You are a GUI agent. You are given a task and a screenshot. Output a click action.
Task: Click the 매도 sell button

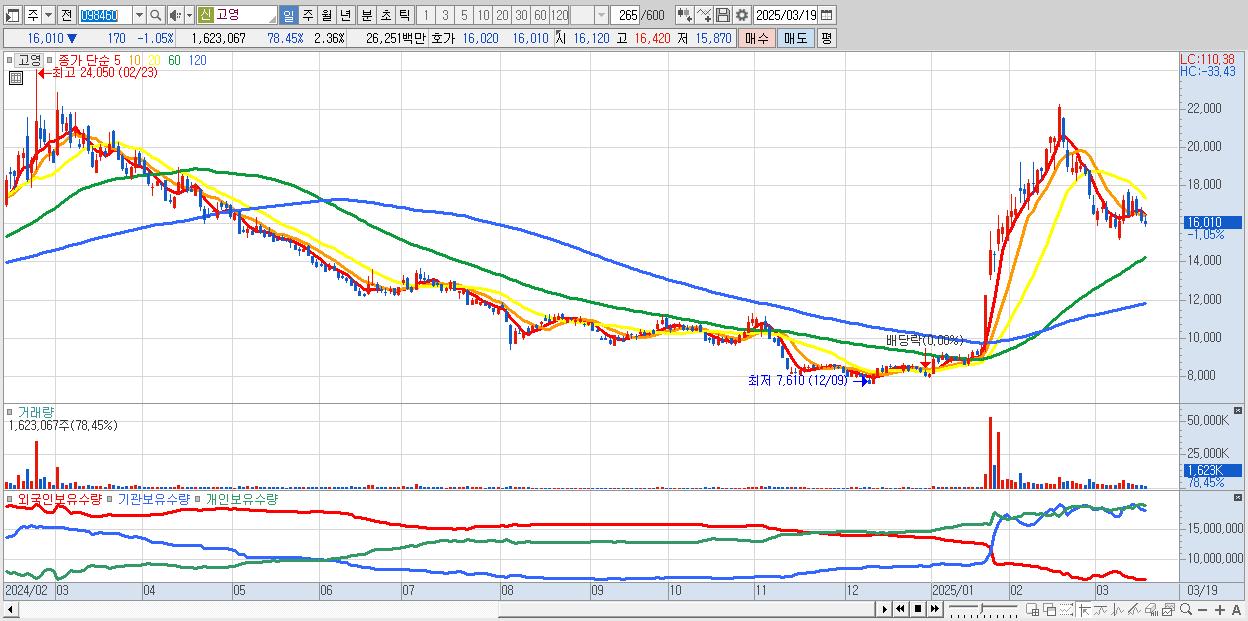tap(796, 38)
